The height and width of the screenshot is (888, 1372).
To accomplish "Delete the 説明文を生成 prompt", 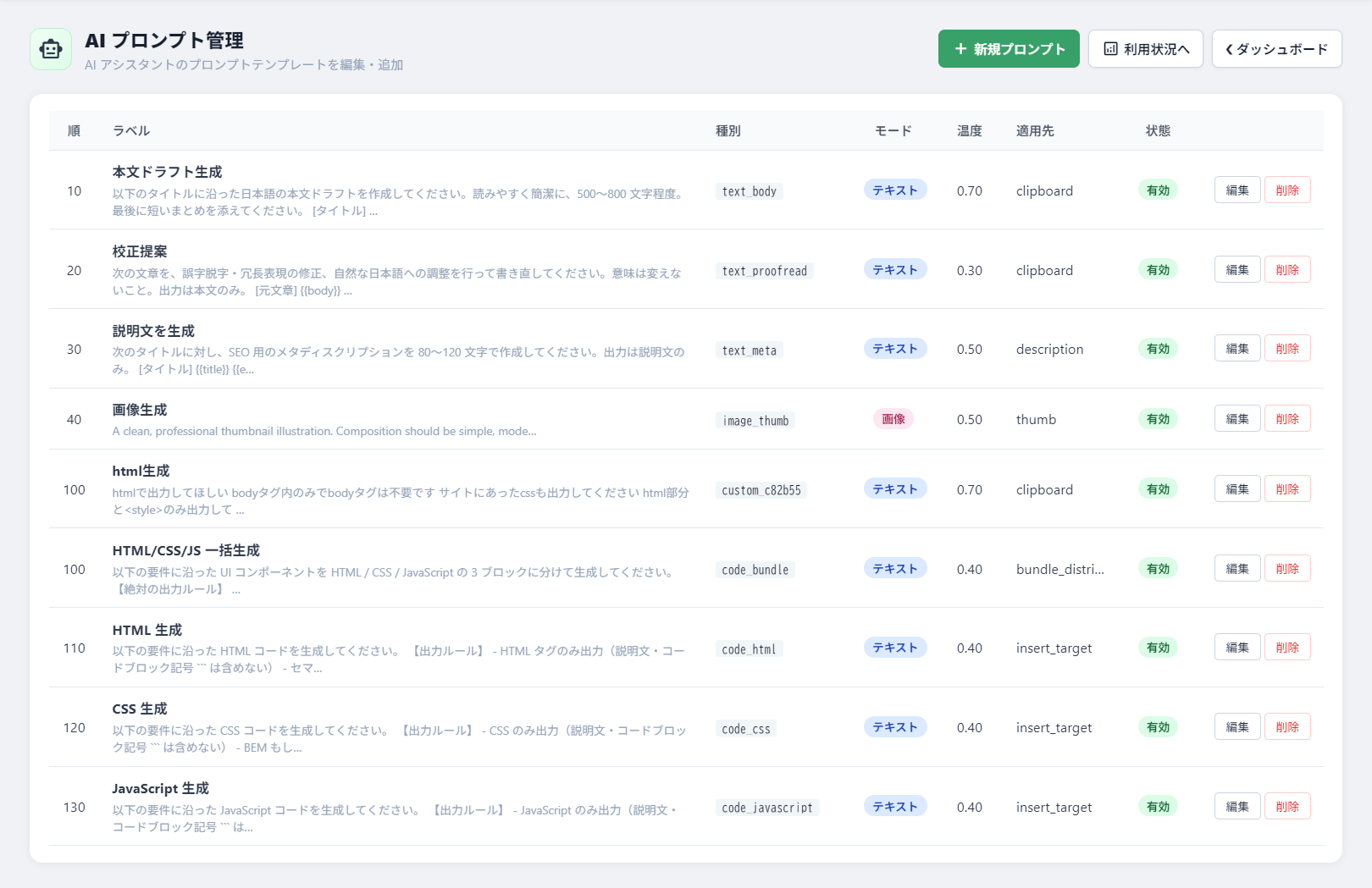I will click(x=1287, y=349).
